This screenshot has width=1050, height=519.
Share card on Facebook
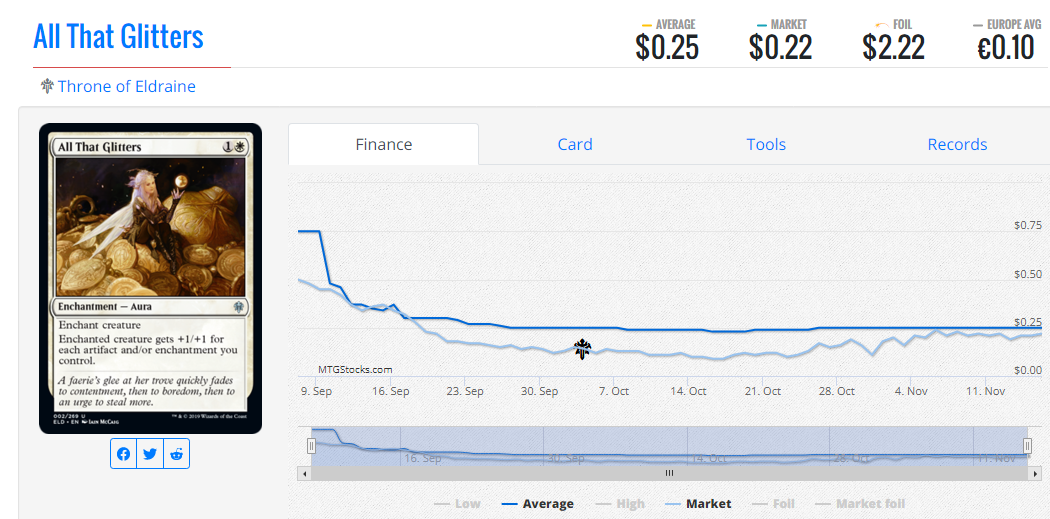click(123, 454)
